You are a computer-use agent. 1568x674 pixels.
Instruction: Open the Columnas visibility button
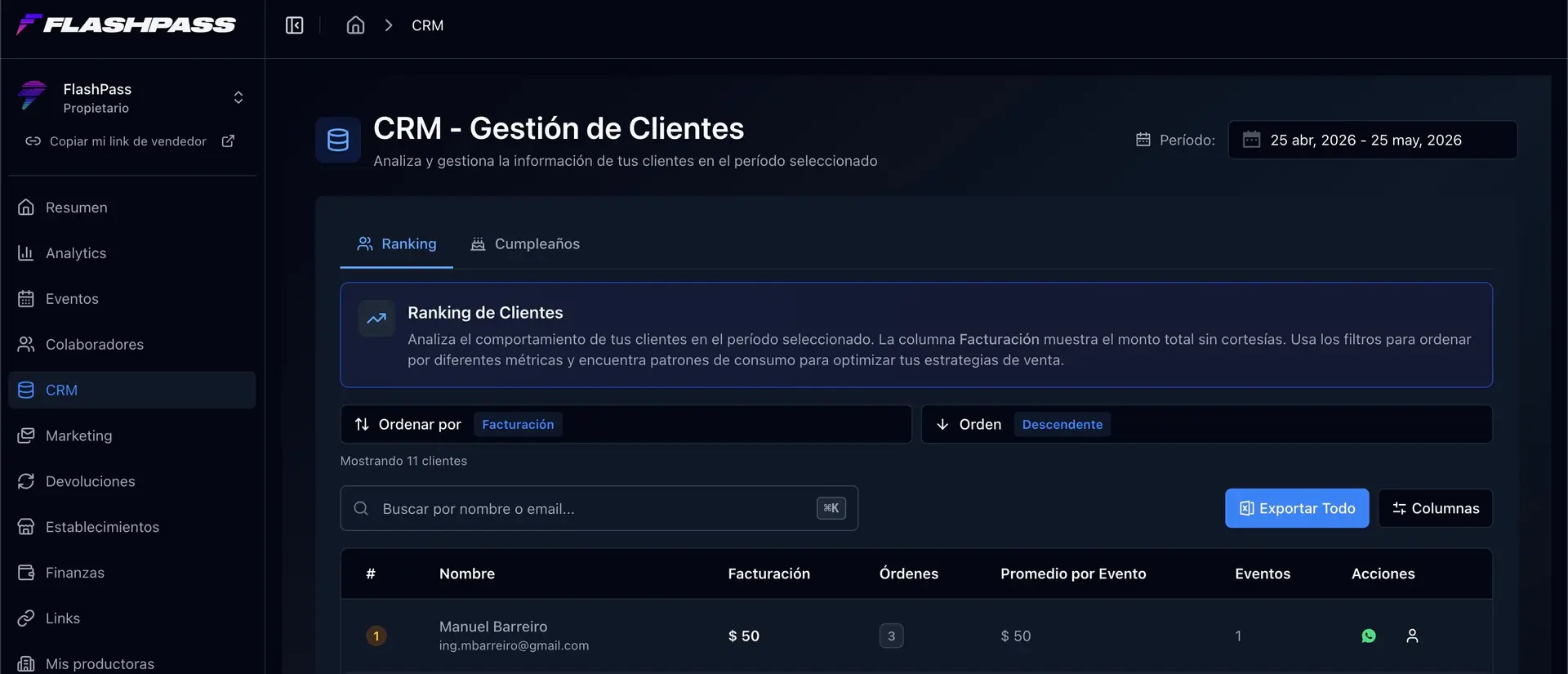(1435, 508)
